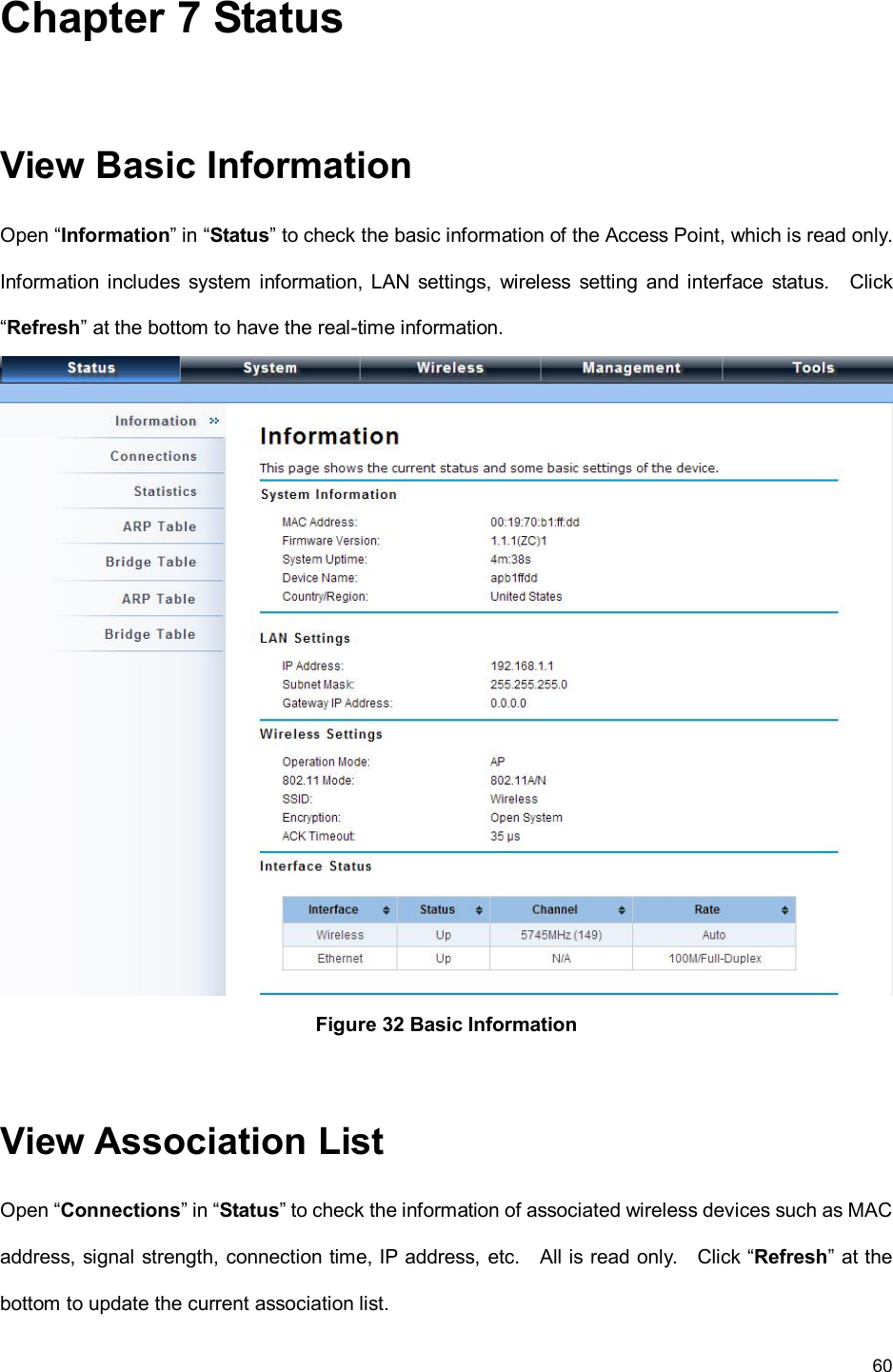Image resolution: width=893 pixels, height=1372 pixels.
Task: Open Connections in the sidebar
Action: point(153,456)
